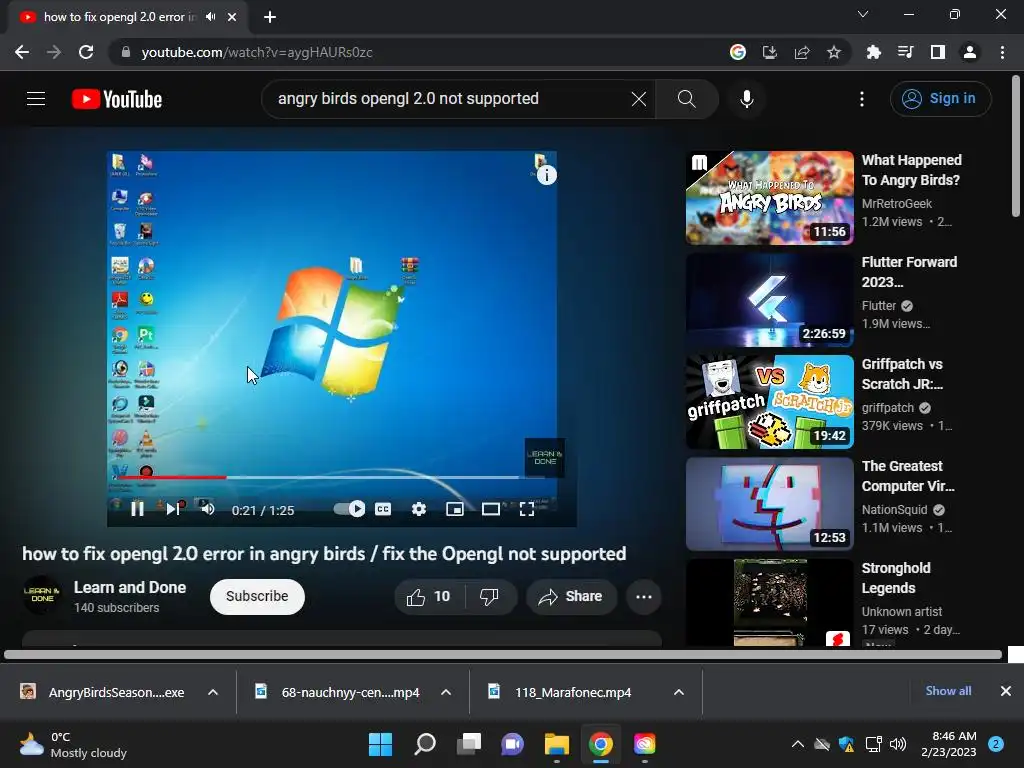Open the tab search dropdown arrow
1024x768 pixels.
point(863,14)
